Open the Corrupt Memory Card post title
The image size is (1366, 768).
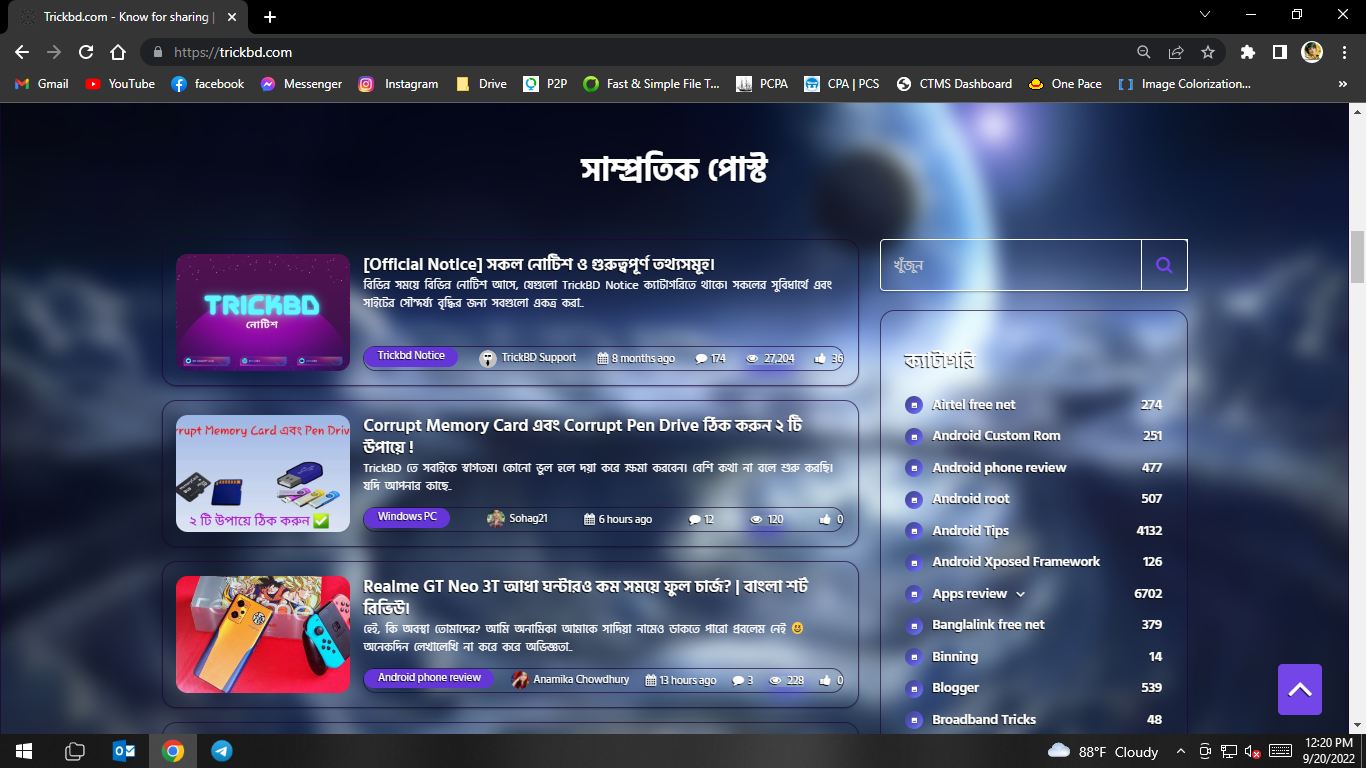(x=584, y=435)
